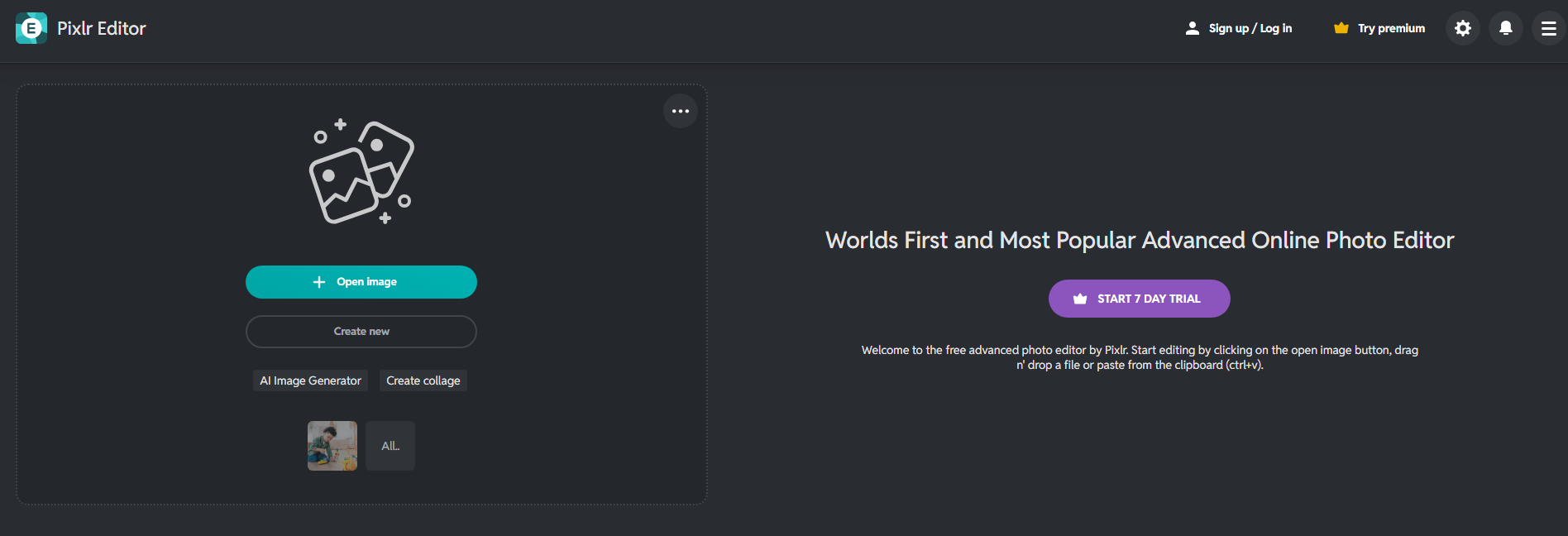Open the settings gear icon
The width and height of the screenshot is (1568, 536).
pyautogui.click(x=1463, y=28)
